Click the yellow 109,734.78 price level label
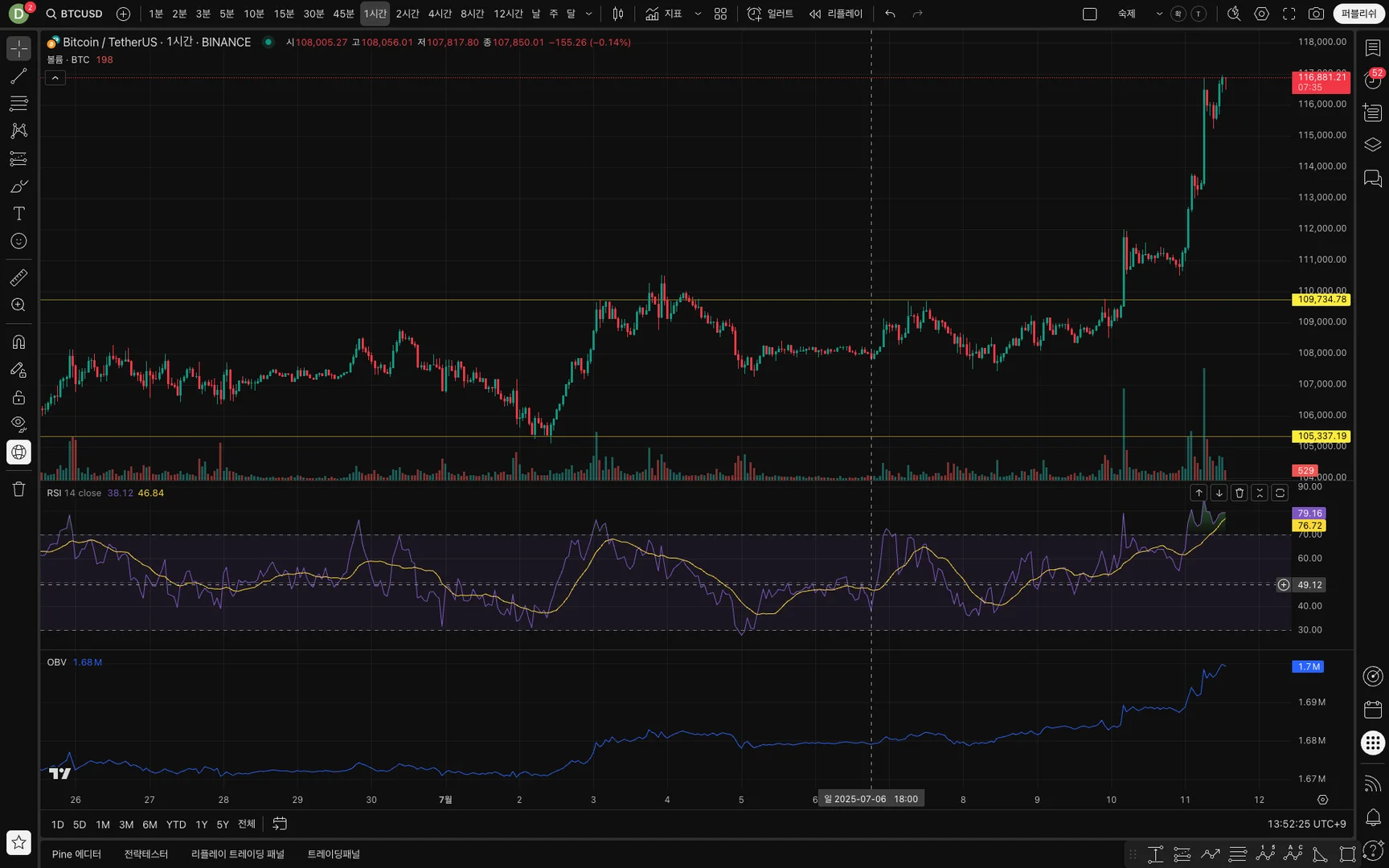The height and width of the screenshot is (868, 1389). coord(1321,300)
